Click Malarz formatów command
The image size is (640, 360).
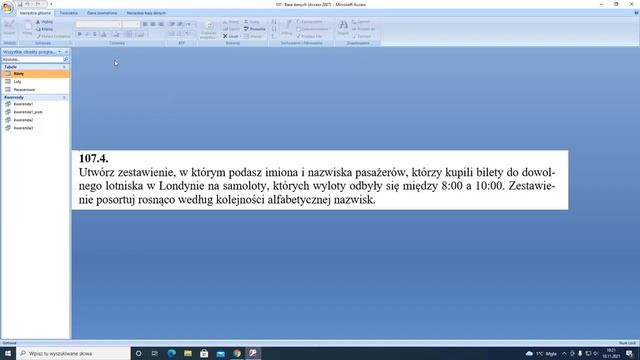click(x=53, y=36)
